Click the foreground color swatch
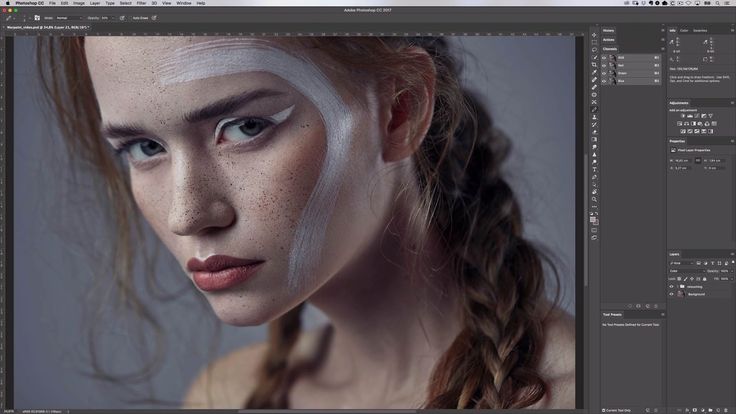 tap(593, 218)
